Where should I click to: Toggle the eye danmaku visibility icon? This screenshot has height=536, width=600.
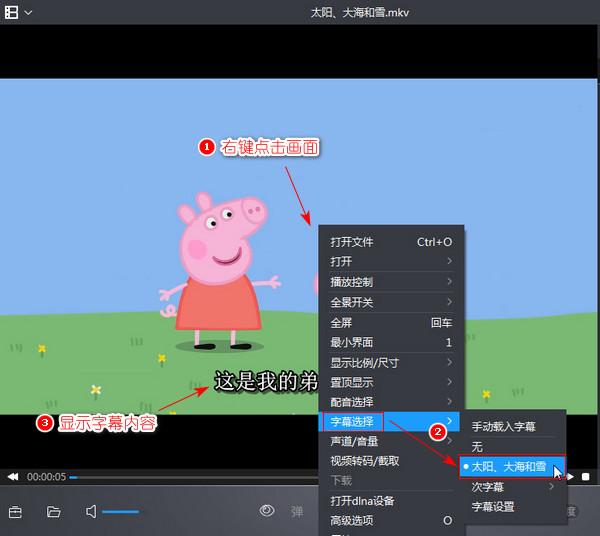(x=267, y=510)
